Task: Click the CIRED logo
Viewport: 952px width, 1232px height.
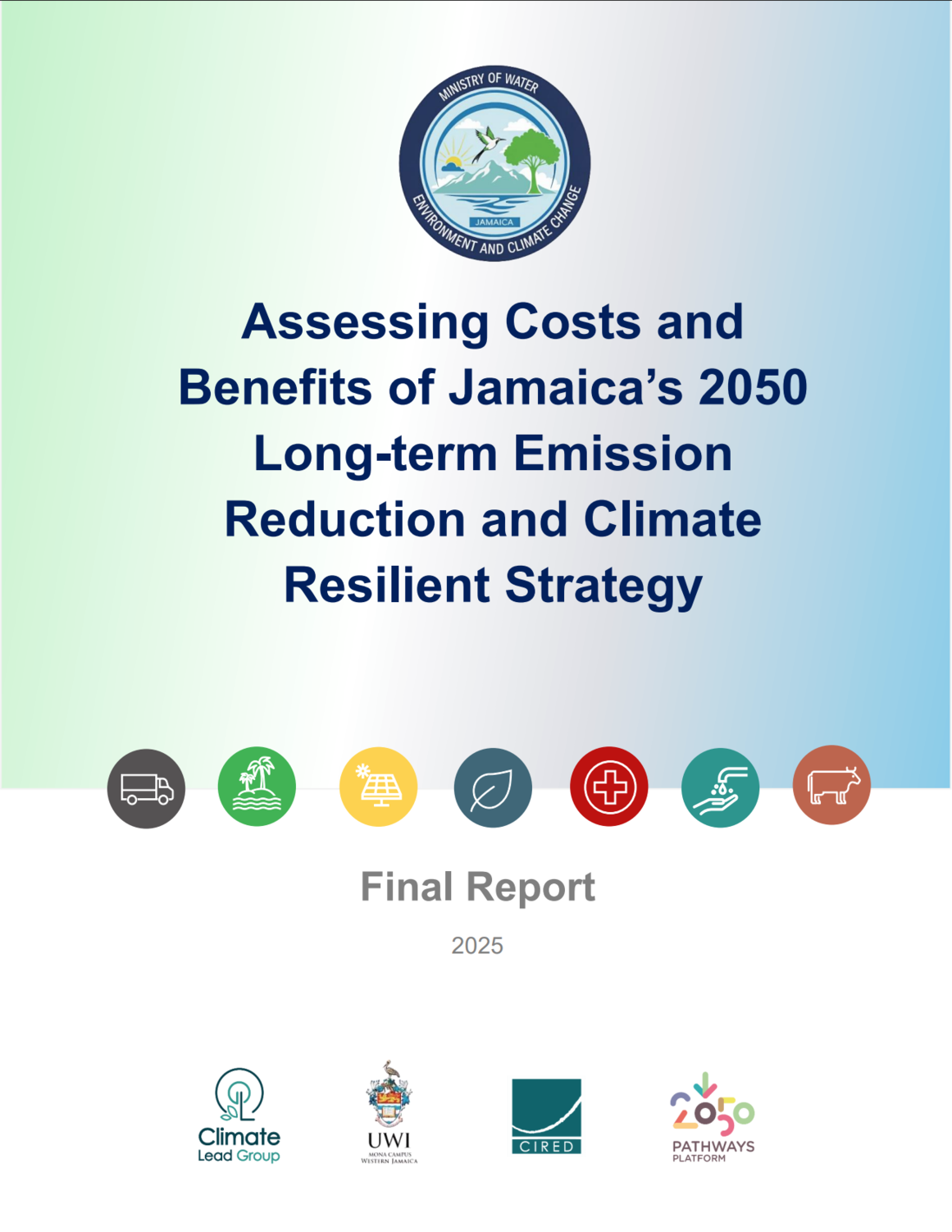Action: pyautogui.click(x=546, y=1116)
